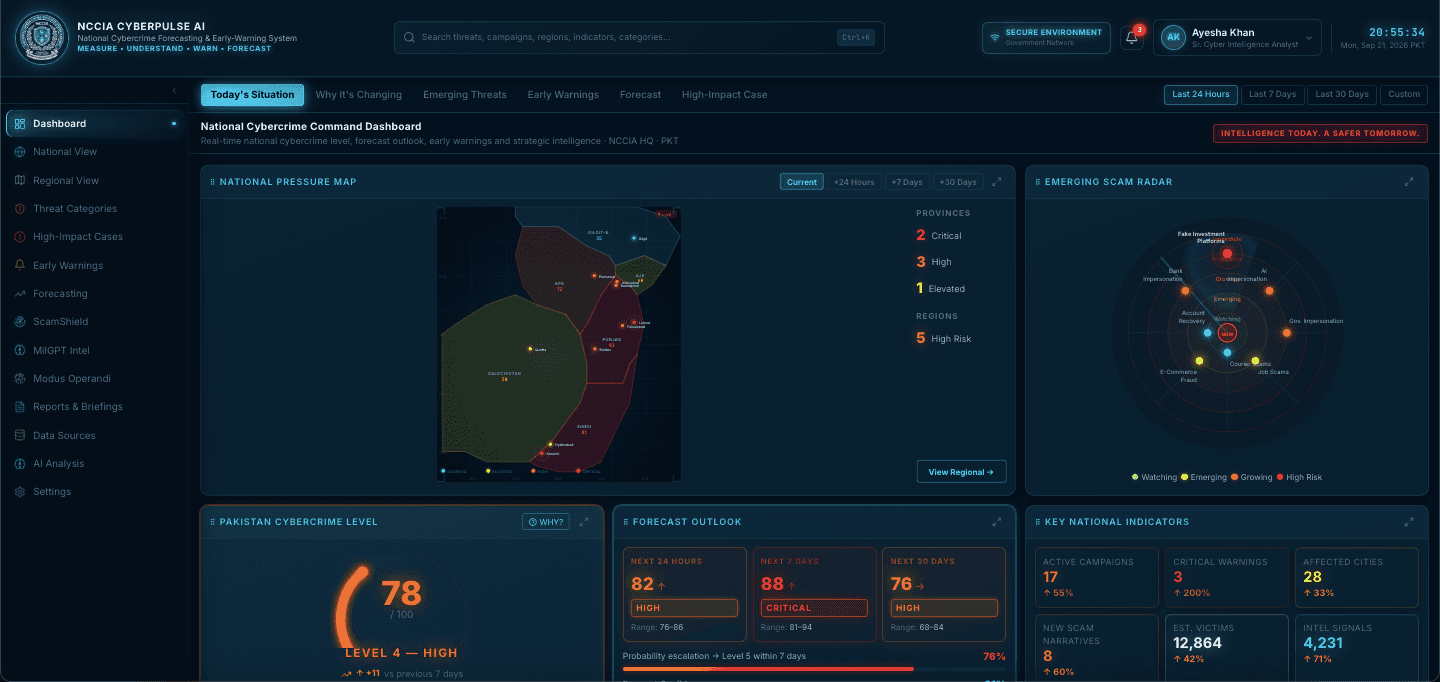Go to the Forecast tab
The width and height of the screenshot is (1440, 682).
(x=640, y=95)
